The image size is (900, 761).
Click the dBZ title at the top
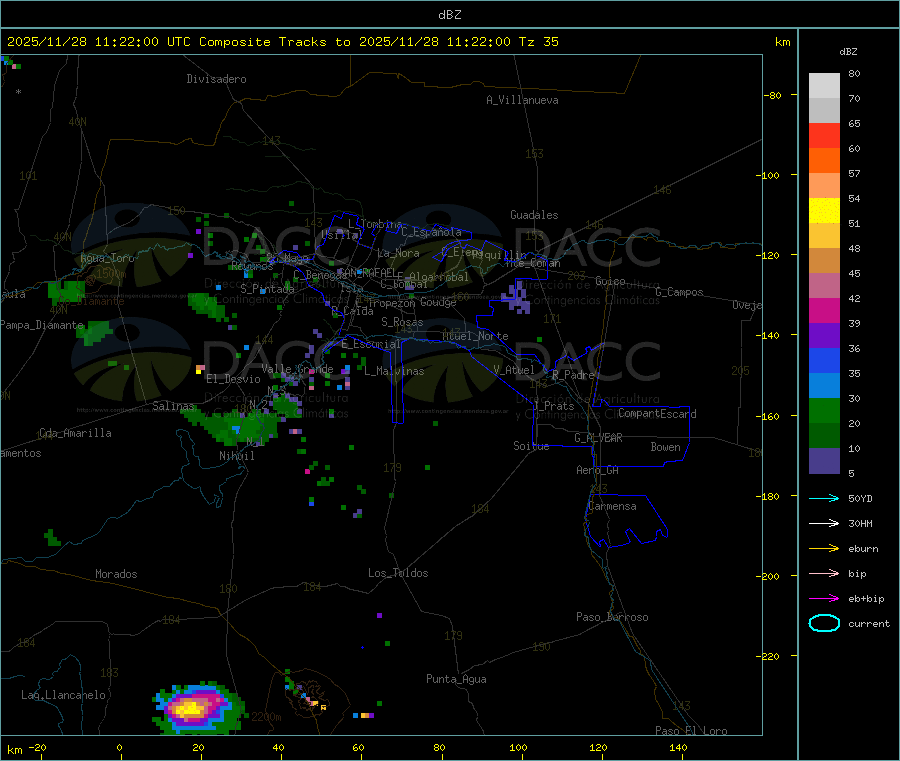pyautogui.click(x=449, y=15)
